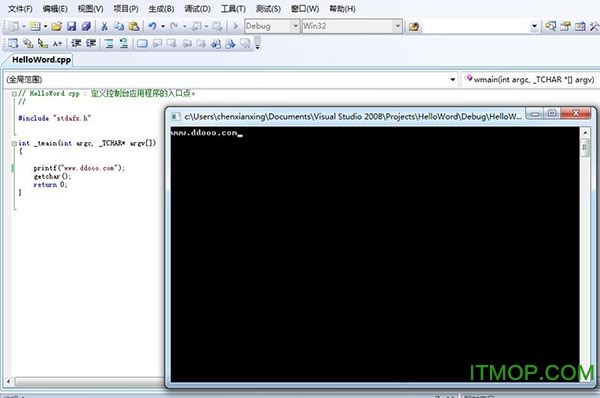Open the 项目(P) menu
The height and width of the screenshot is (398, 600).
[x=126, y=8]
